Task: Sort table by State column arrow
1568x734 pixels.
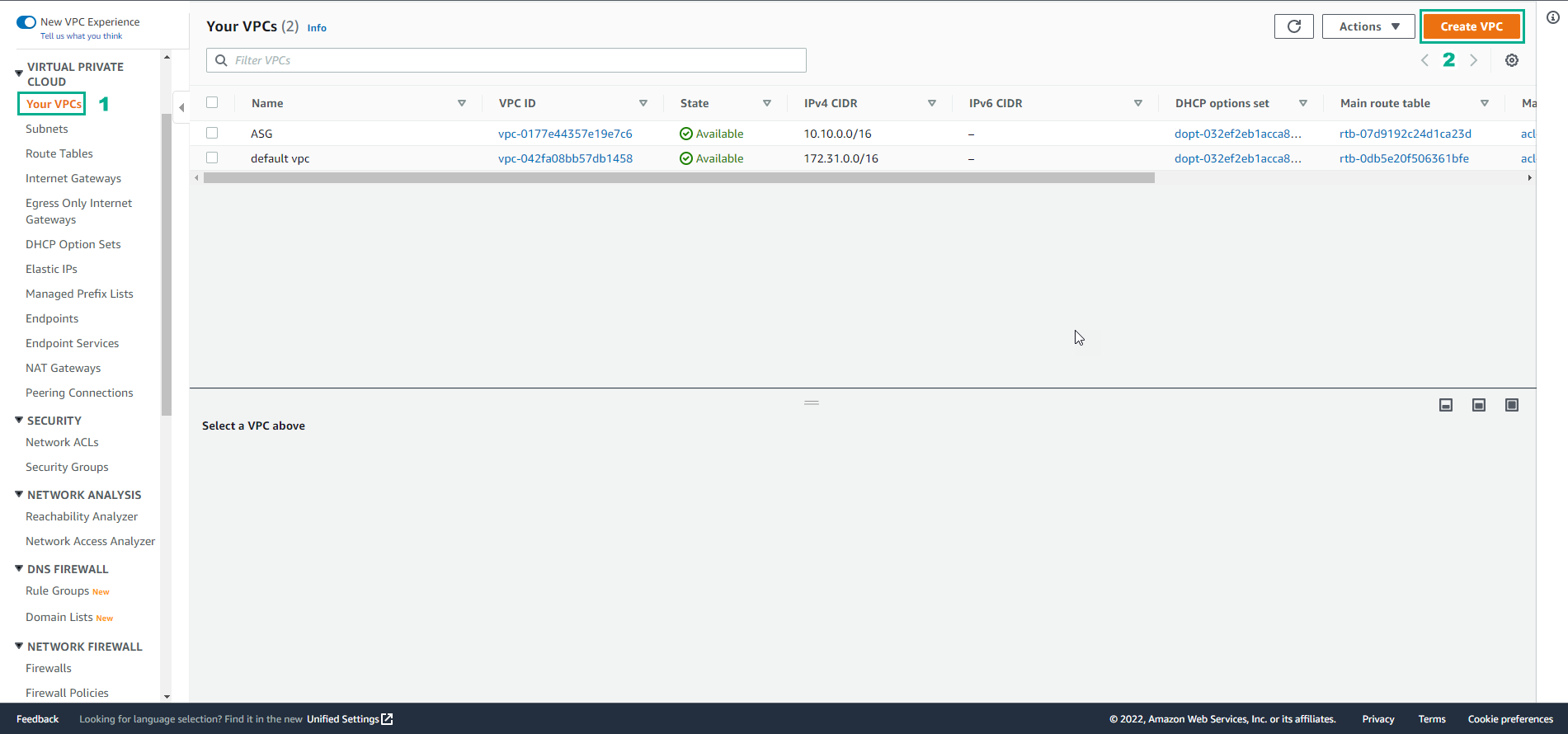Action: click(x=767, y=103)
